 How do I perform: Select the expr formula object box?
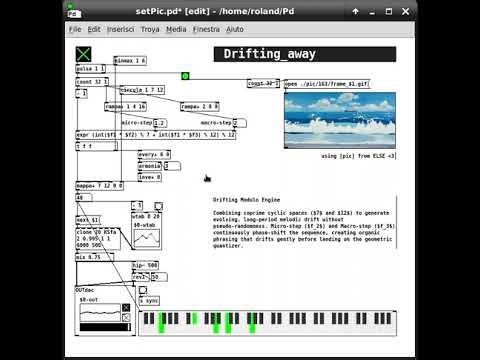[x=156, y=135]
